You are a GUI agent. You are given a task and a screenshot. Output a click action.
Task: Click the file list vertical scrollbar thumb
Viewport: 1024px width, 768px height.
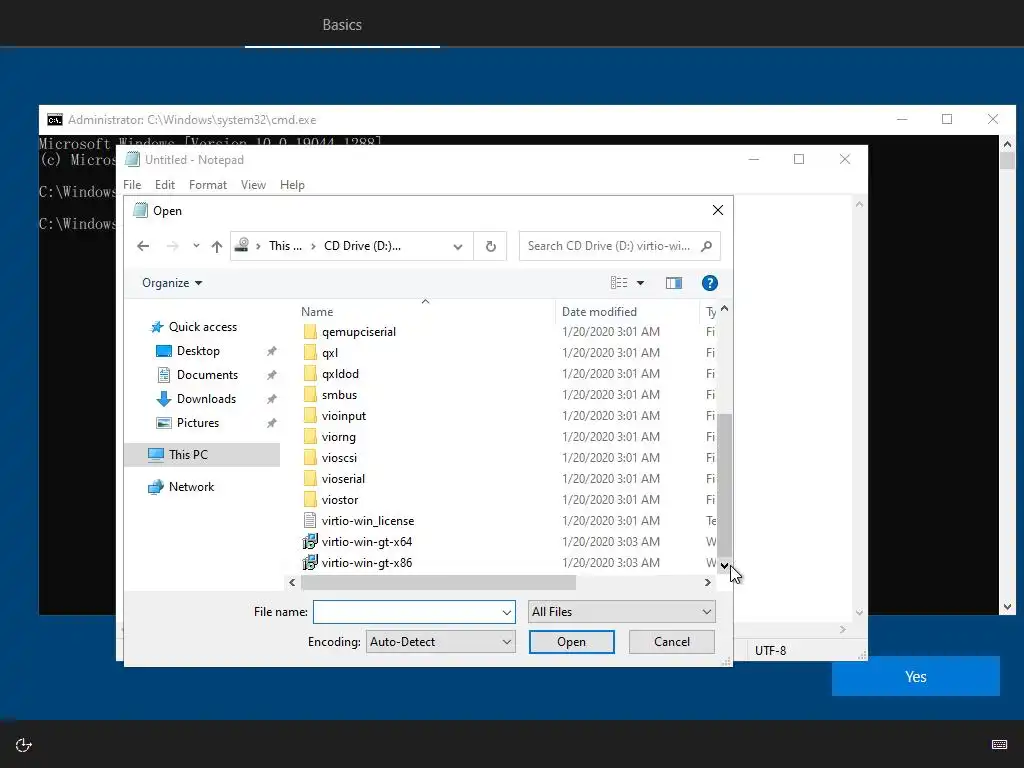(x=724, y=483)
